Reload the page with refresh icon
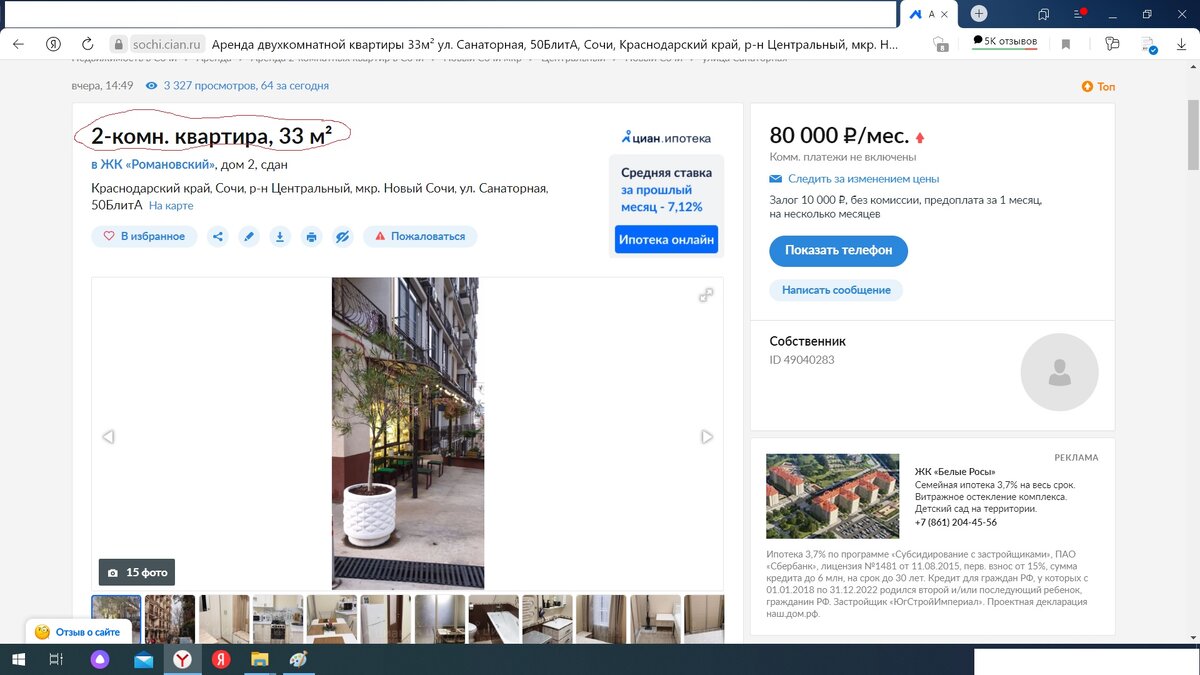The height and width of the screenshot is (675, 1200). coord(88,44)
